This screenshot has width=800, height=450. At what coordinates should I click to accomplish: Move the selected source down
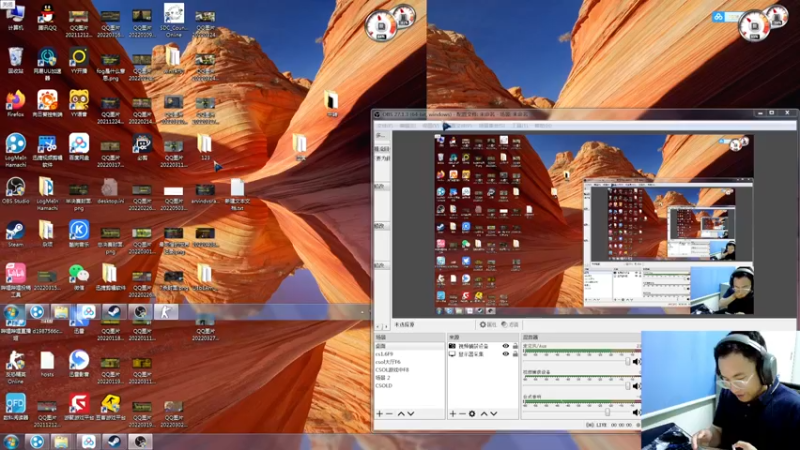coord(494,413)
